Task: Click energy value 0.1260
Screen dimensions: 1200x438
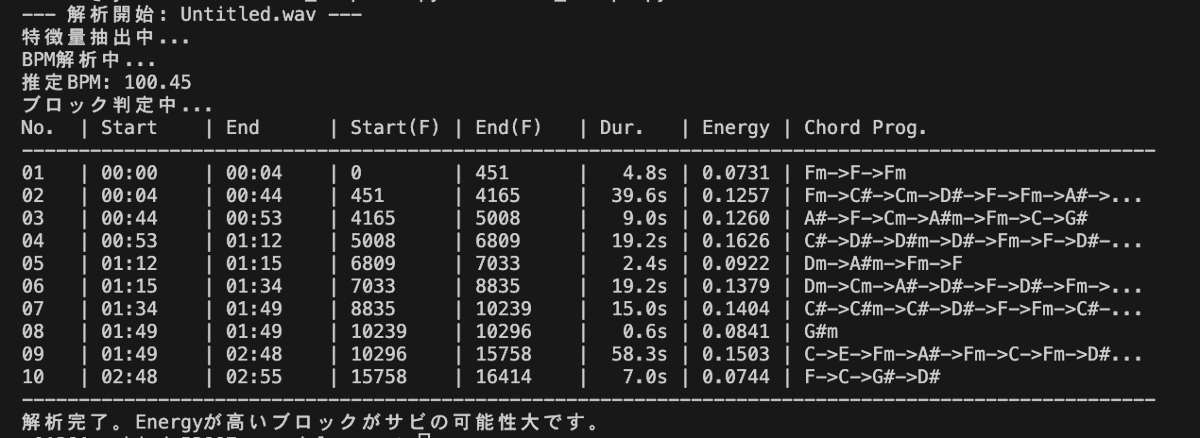Action: [736, 218]
